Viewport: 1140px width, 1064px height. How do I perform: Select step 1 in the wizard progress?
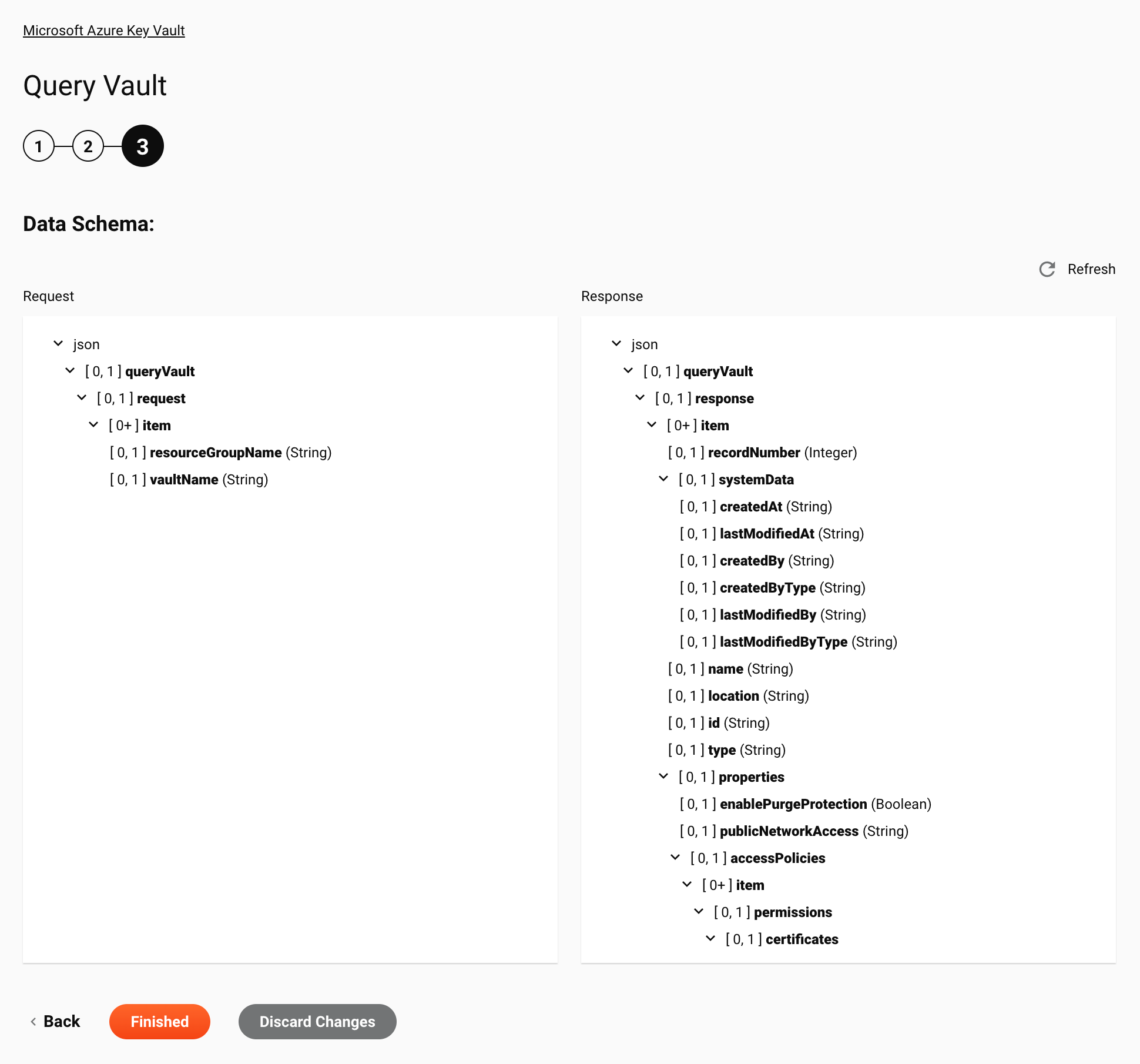pyautogui.click(x=38, y=145)
